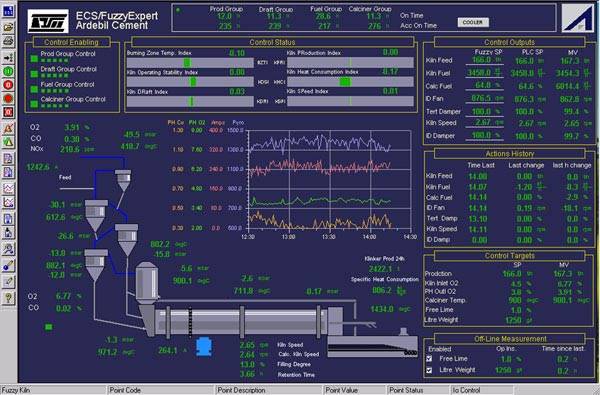Select the Kiln Speed Fuzzy SP field
The image size is (600, 395).
pyautogui.click(x=484, y=122)
